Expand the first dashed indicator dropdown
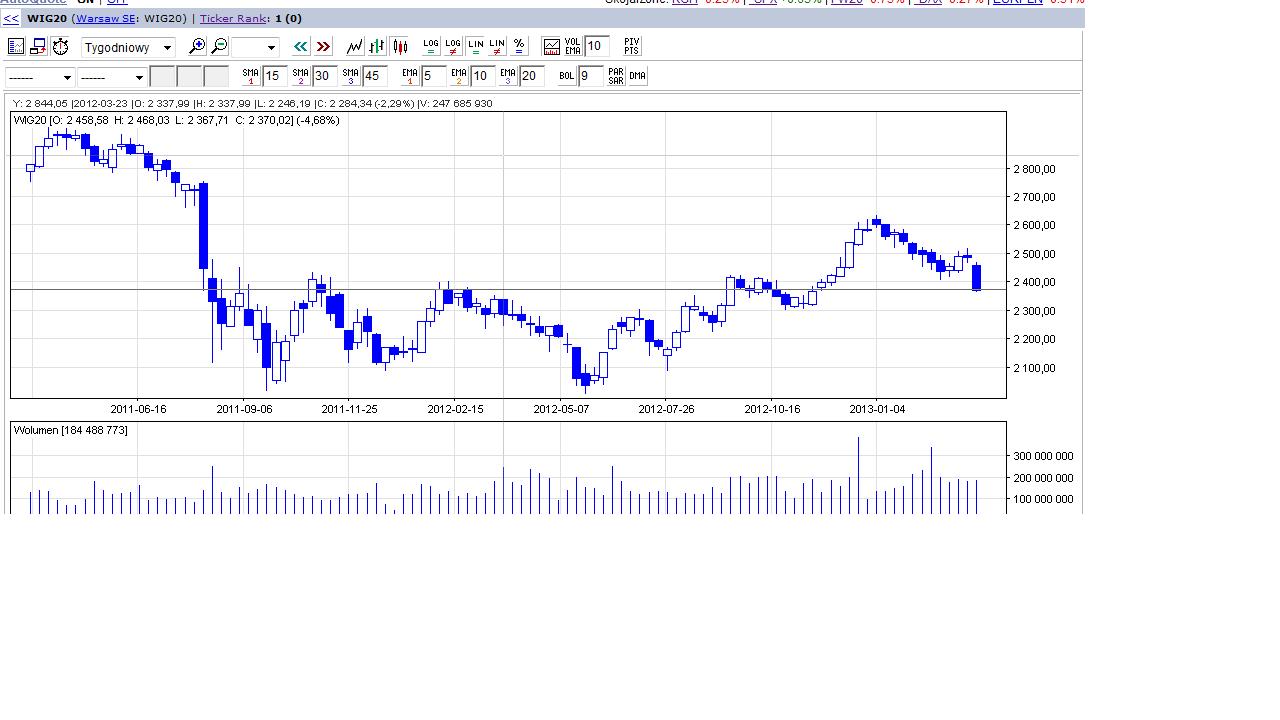Viewport: 1280px width, 720px height. (40, 77)
